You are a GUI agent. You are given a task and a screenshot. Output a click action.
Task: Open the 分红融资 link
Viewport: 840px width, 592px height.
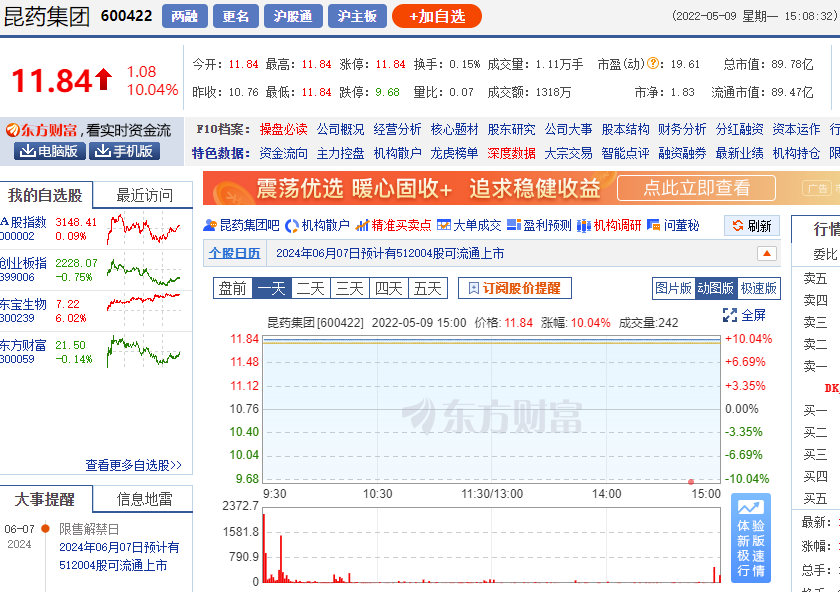point(739,130)
